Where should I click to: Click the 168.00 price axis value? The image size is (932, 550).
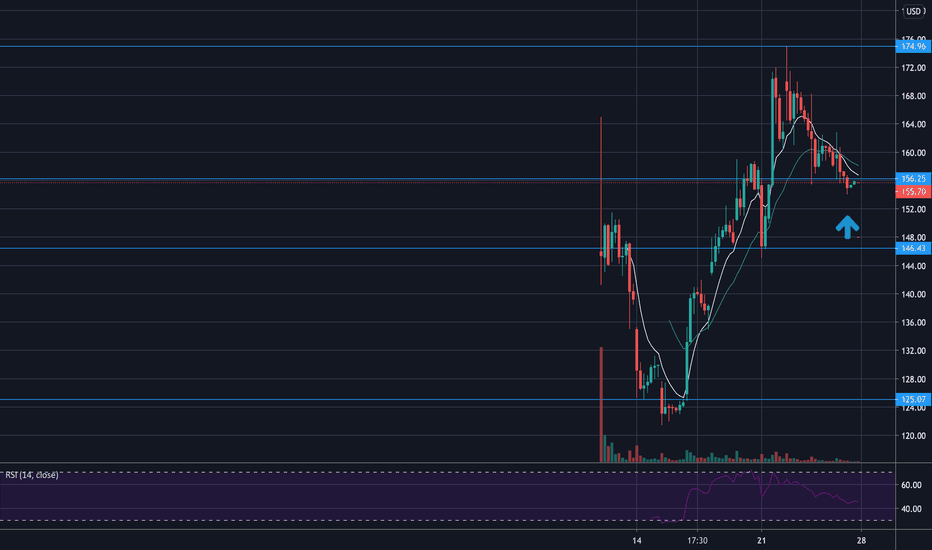pos(913,96)
